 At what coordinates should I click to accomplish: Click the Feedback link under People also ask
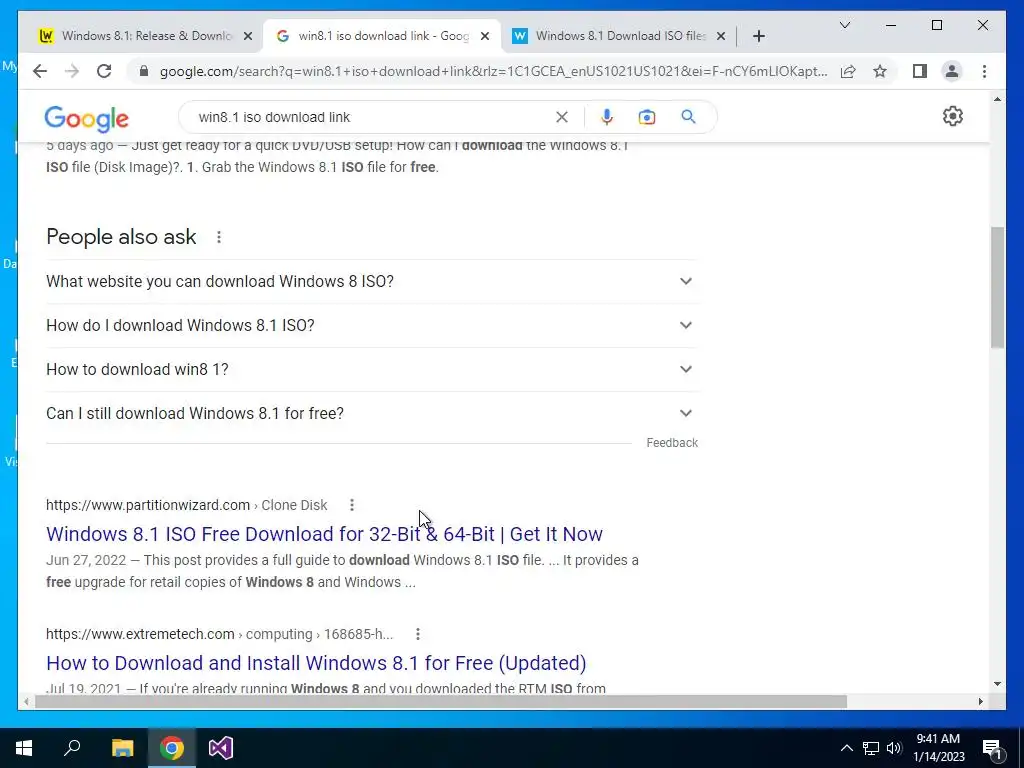672,443
